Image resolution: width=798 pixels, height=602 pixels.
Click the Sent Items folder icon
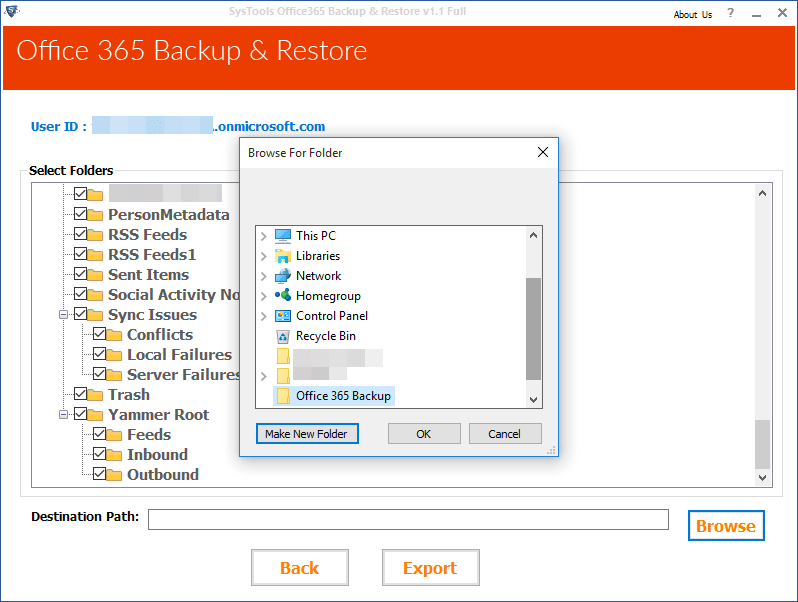coord(95,275)
